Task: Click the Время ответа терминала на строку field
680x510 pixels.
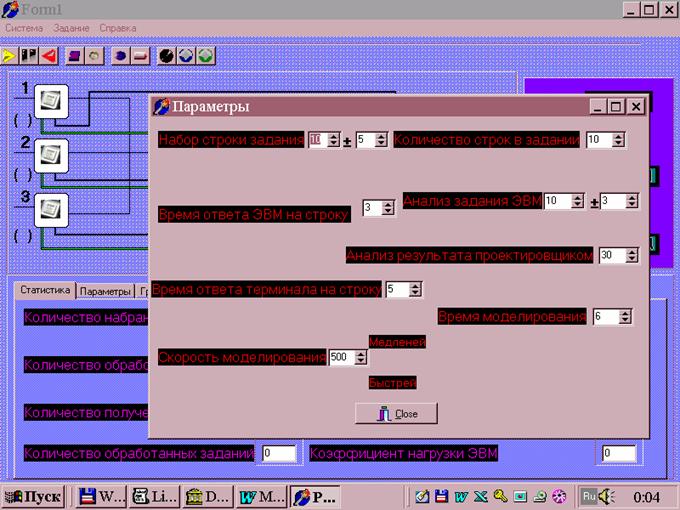Action: click(396, 290)
